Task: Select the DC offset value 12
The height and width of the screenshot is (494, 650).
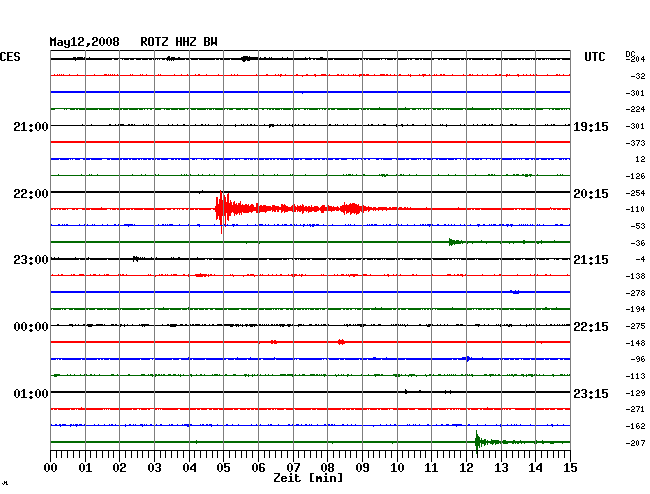Action: (x=640, y=159)
